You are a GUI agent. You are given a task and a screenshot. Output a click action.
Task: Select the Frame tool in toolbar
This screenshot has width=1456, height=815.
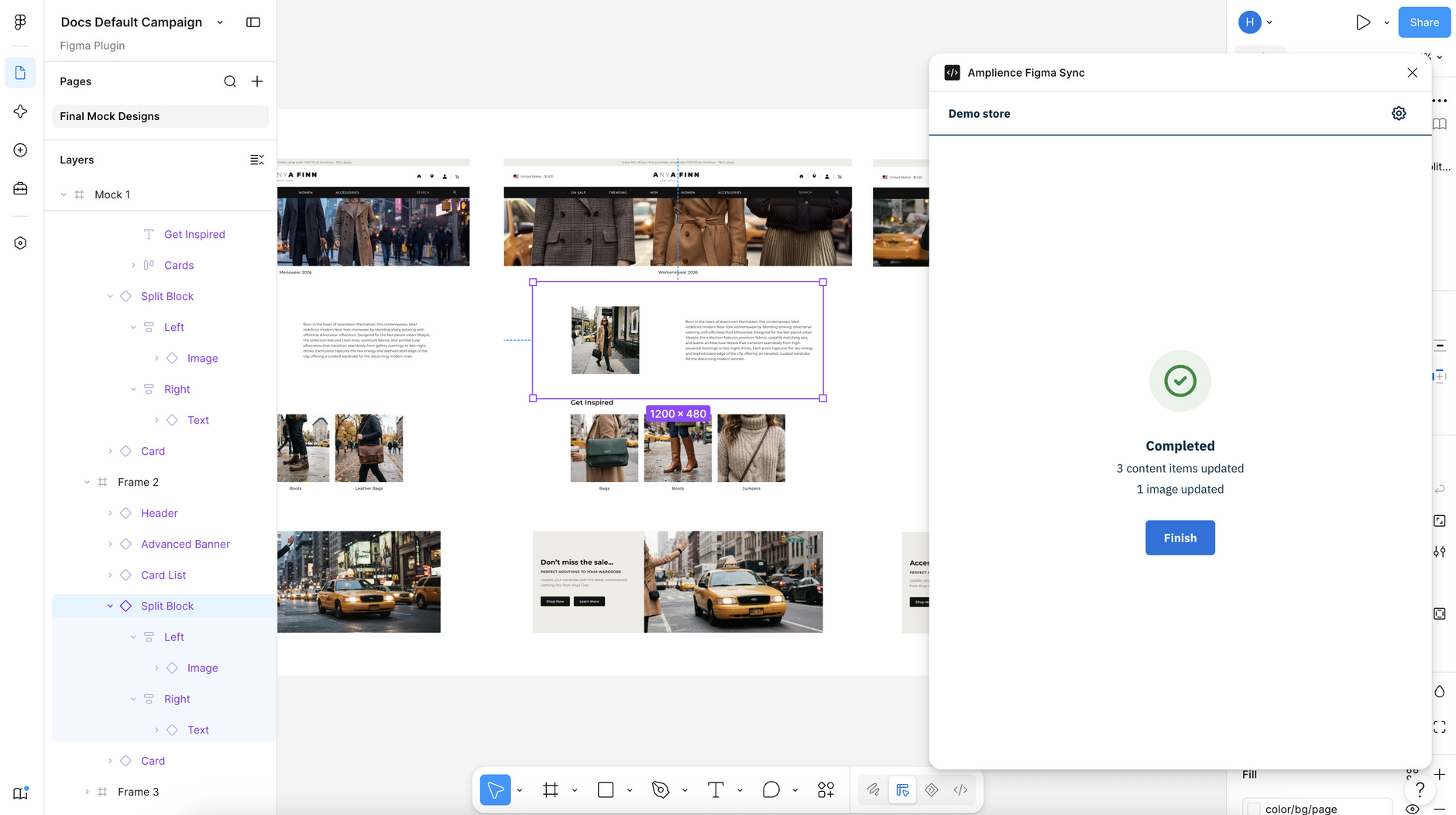click(x=551, y=790)
